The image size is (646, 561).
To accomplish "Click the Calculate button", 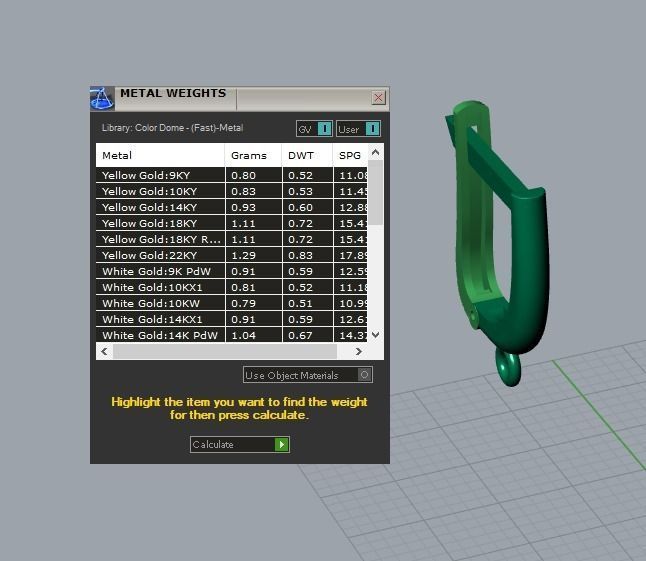I will tap(240, 444).
